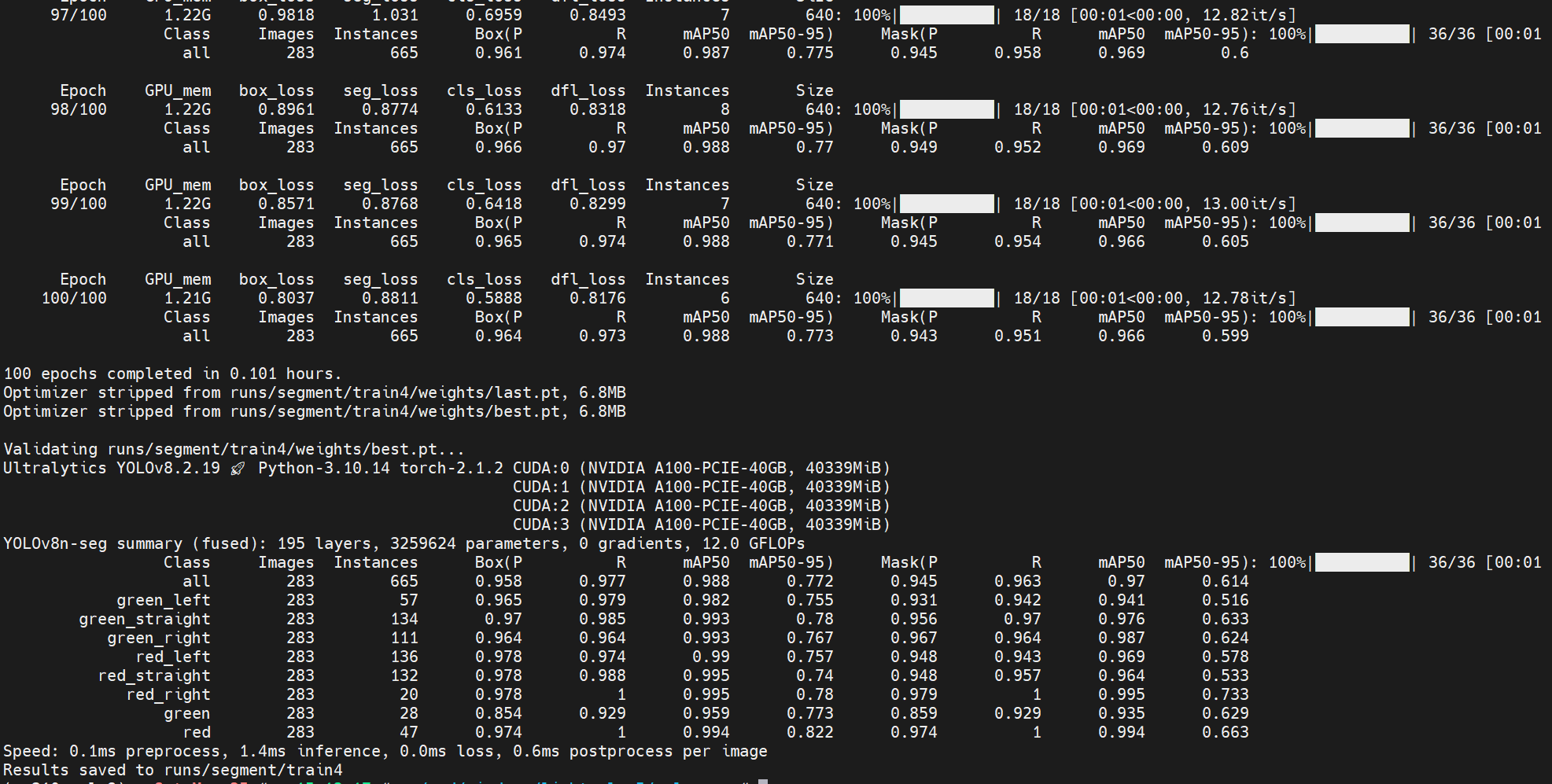Click the green_left instances count '57'
Viewport: 1552px width, 784px height.
[x=409, y=600]
